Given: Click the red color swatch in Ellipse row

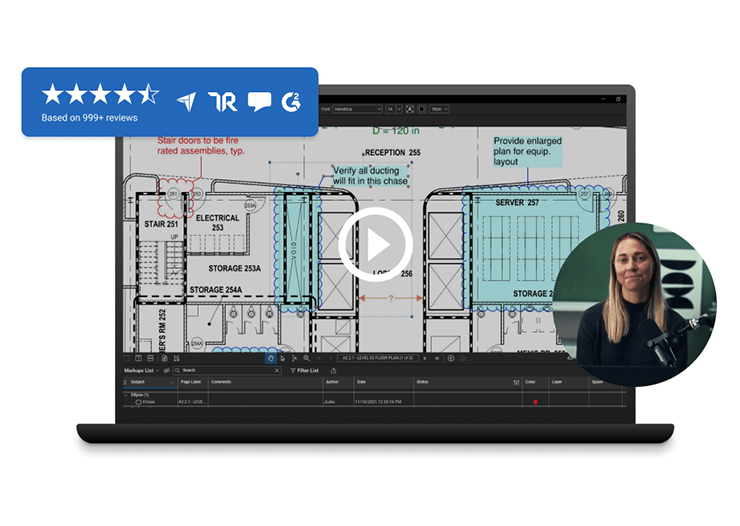Looking at the screenshot, I should click(534, 402).
